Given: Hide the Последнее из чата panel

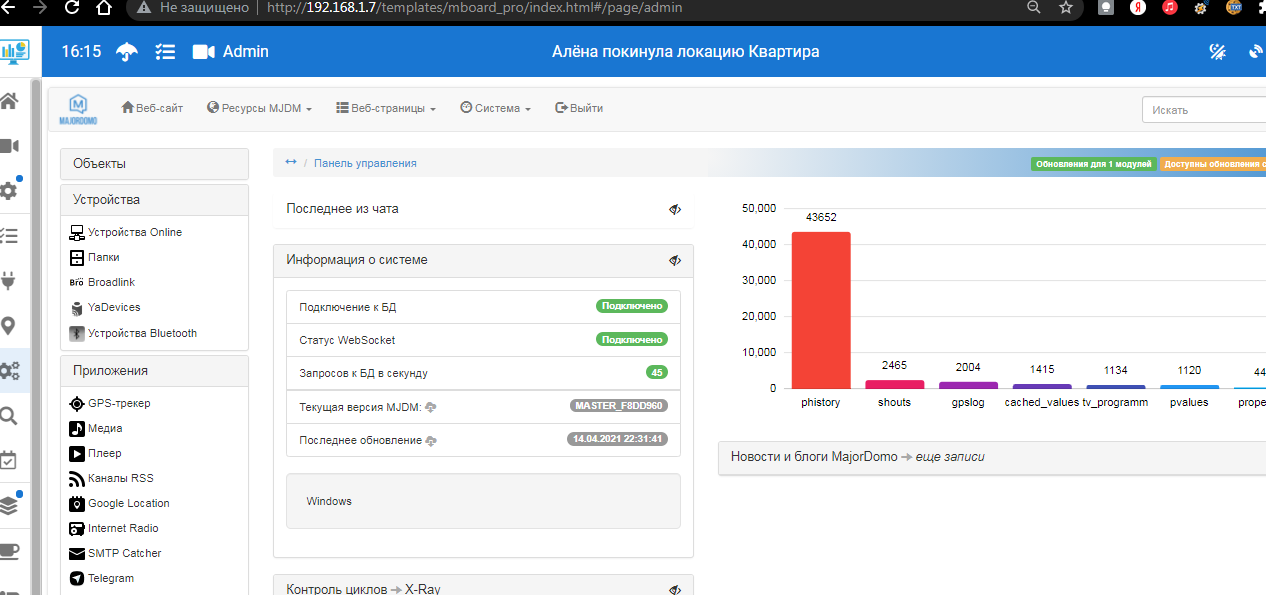Looking at the screenshot, I should [675, 209].
